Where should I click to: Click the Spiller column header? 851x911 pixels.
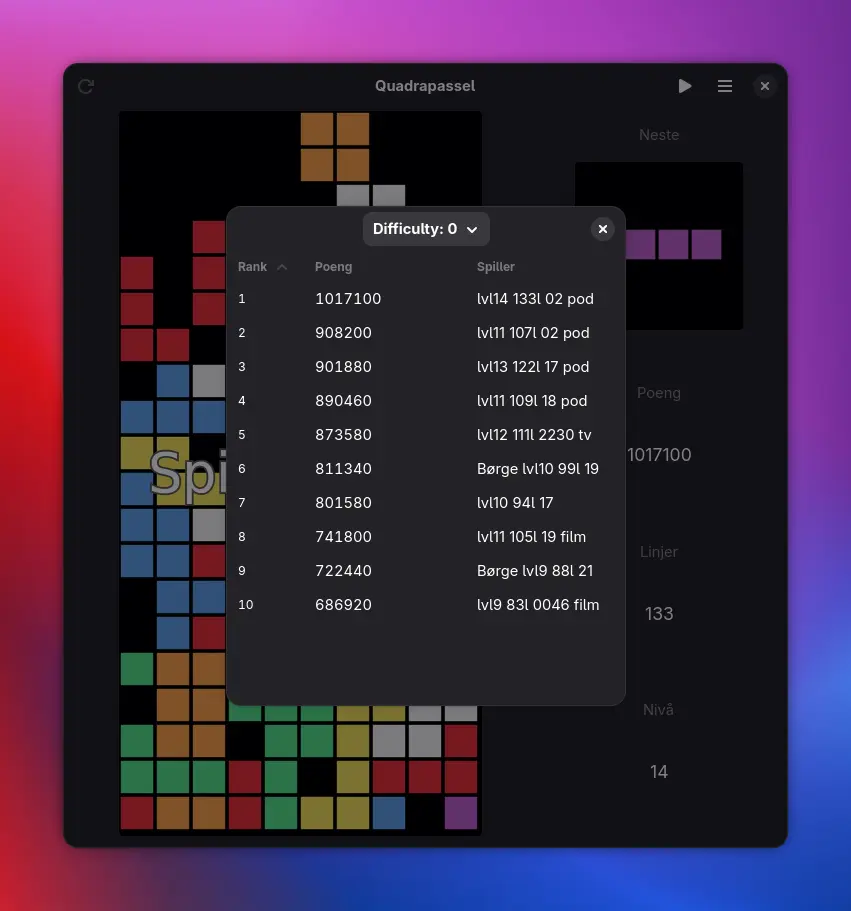496,267
